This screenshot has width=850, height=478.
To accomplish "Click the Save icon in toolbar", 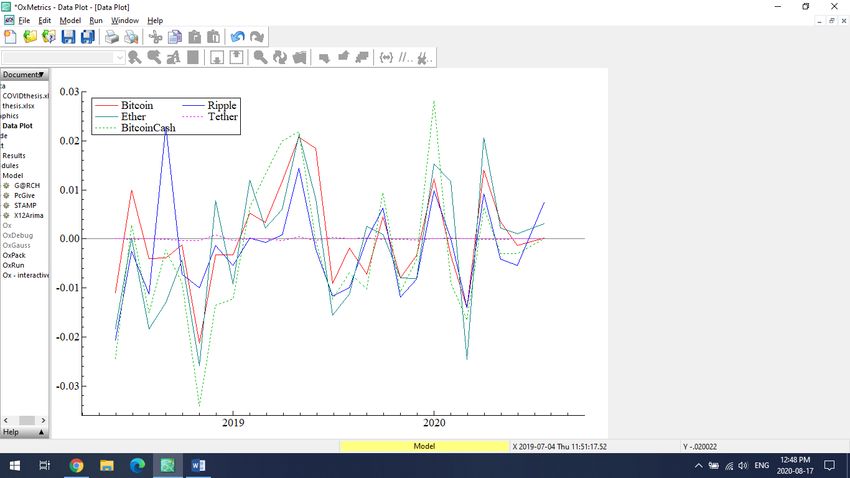I will point(68,37).
